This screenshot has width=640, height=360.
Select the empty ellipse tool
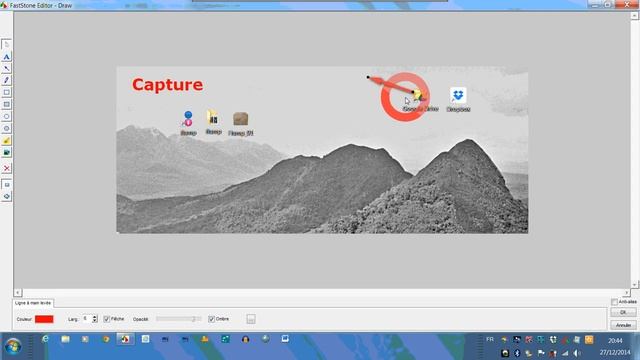[x=7, y=117]
